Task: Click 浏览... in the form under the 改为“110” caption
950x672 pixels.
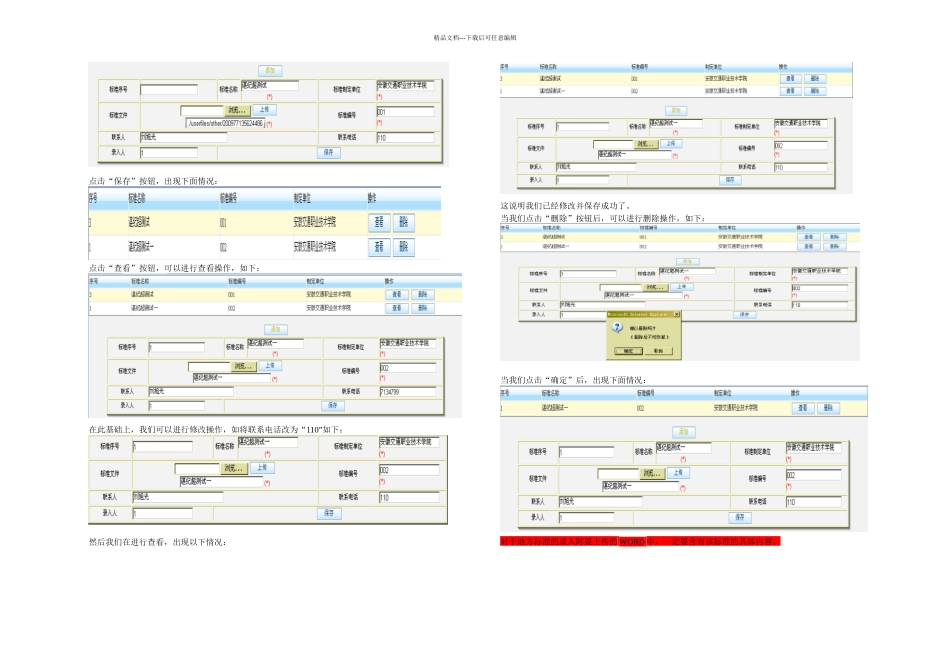Action: coord(234,468)
